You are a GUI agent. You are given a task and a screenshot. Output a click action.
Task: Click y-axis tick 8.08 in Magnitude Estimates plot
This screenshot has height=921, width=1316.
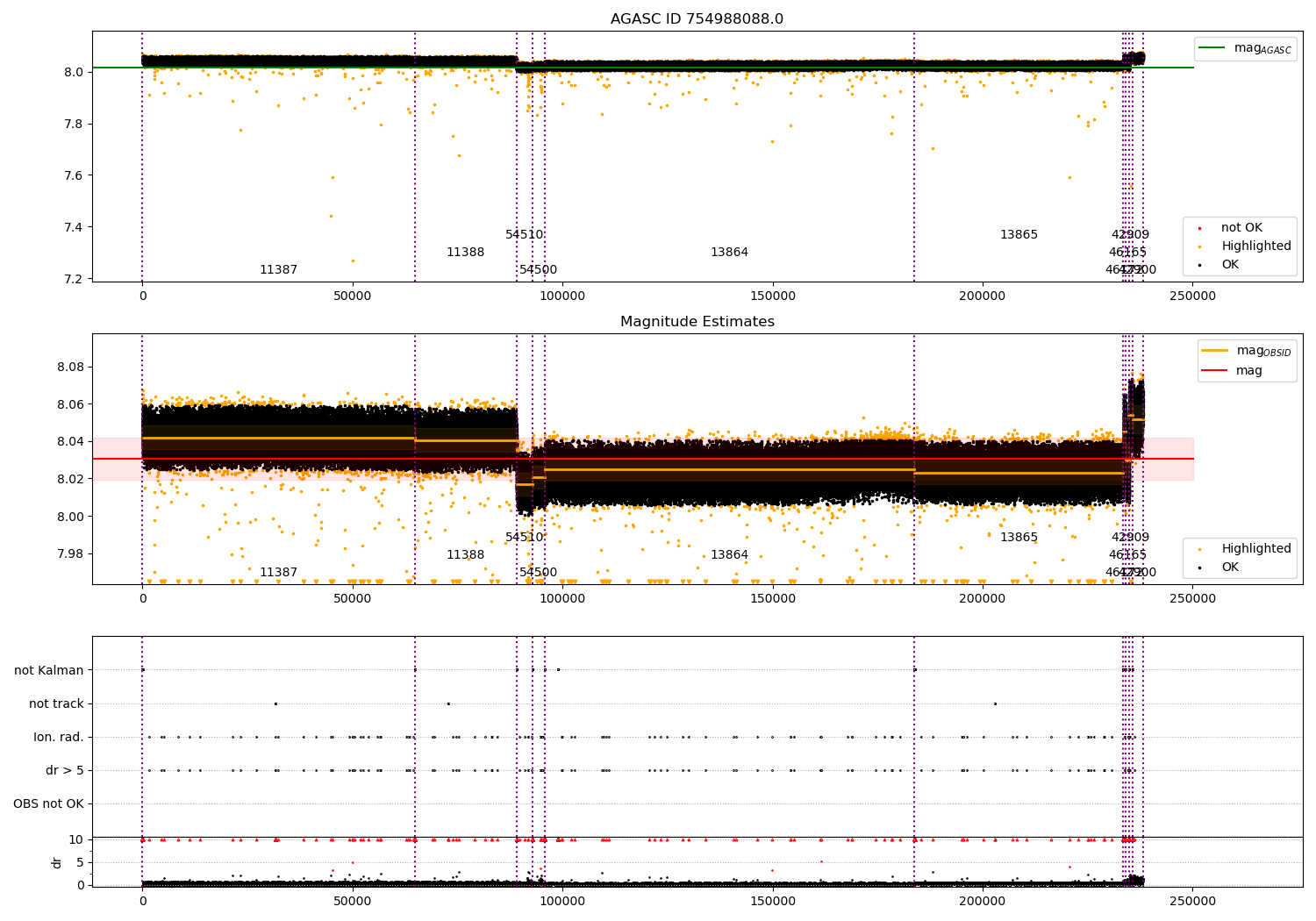pos(69,368)
